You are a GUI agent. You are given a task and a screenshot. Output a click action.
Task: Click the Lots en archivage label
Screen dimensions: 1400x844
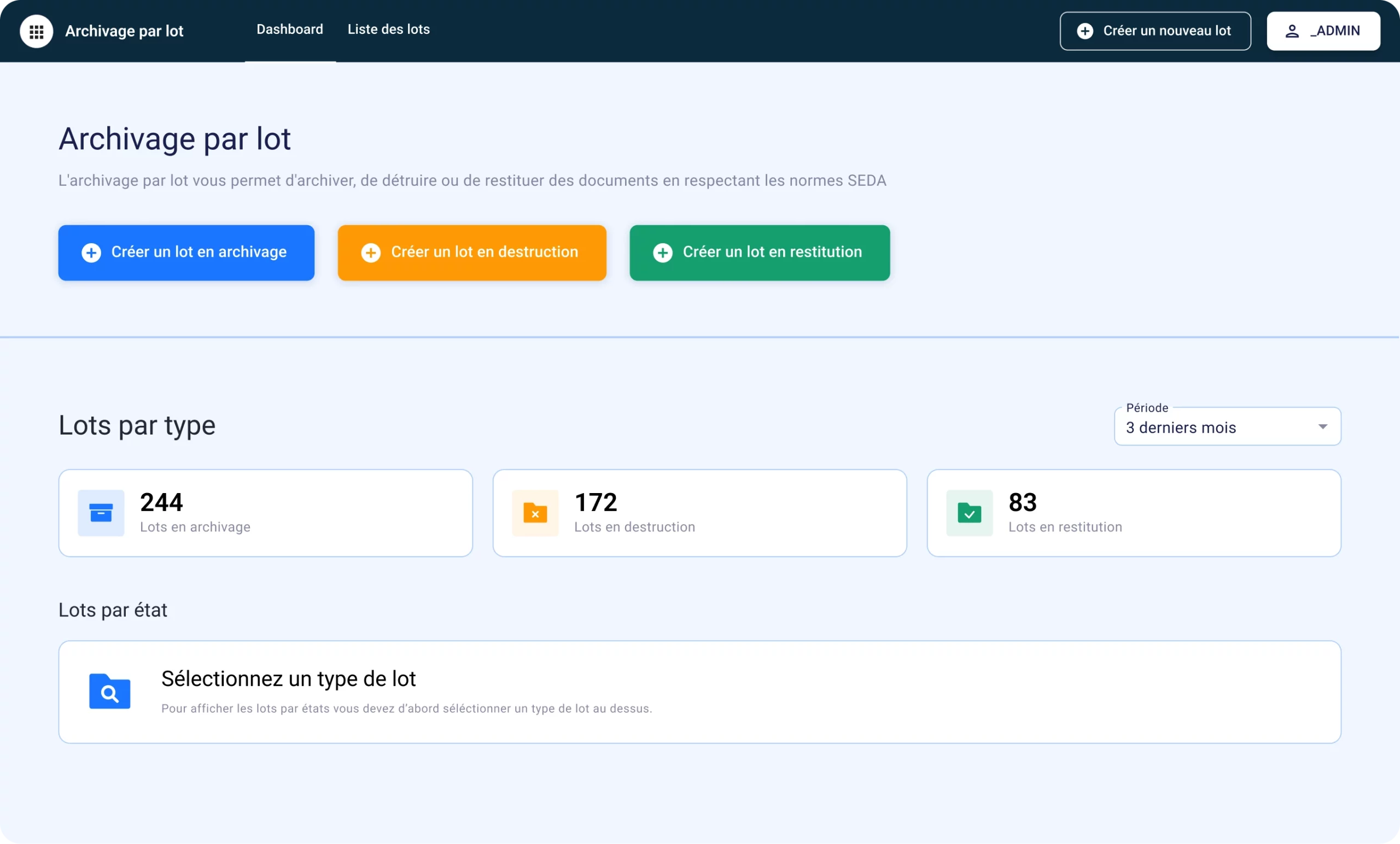(x=195, y=527)
